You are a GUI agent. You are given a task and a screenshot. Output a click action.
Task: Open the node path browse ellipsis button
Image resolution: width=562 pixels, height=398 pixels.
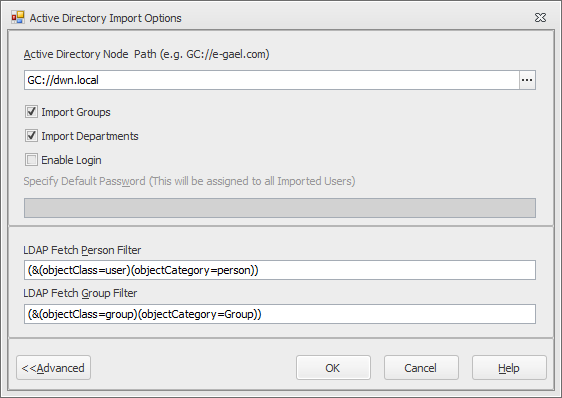(x=527, y=80)
